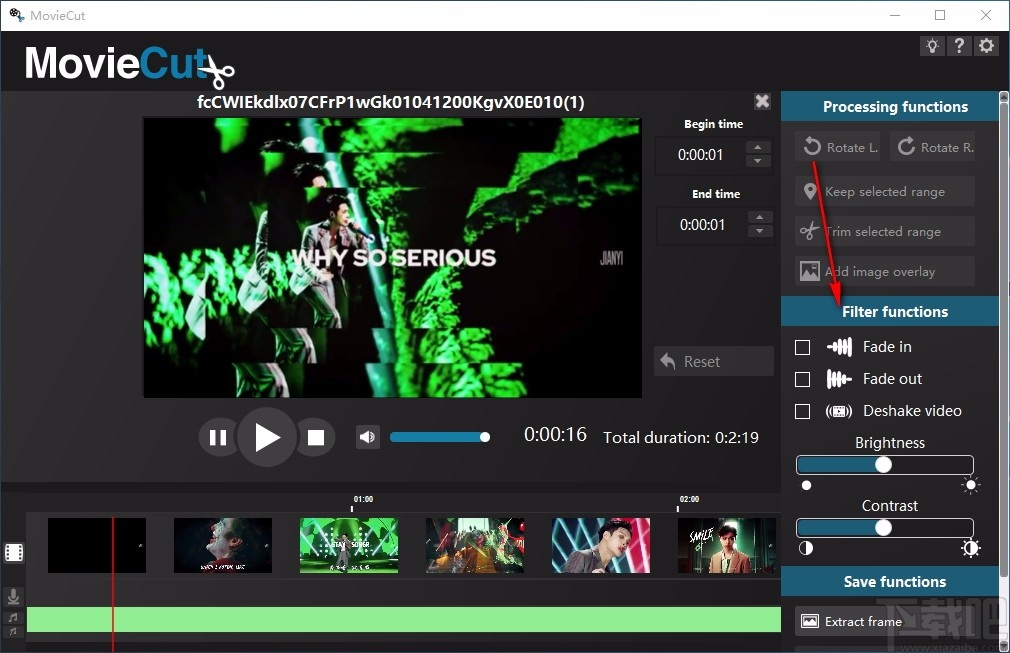
Task: Select the microphone audio recording icon
Action: [x=14, y=596]
